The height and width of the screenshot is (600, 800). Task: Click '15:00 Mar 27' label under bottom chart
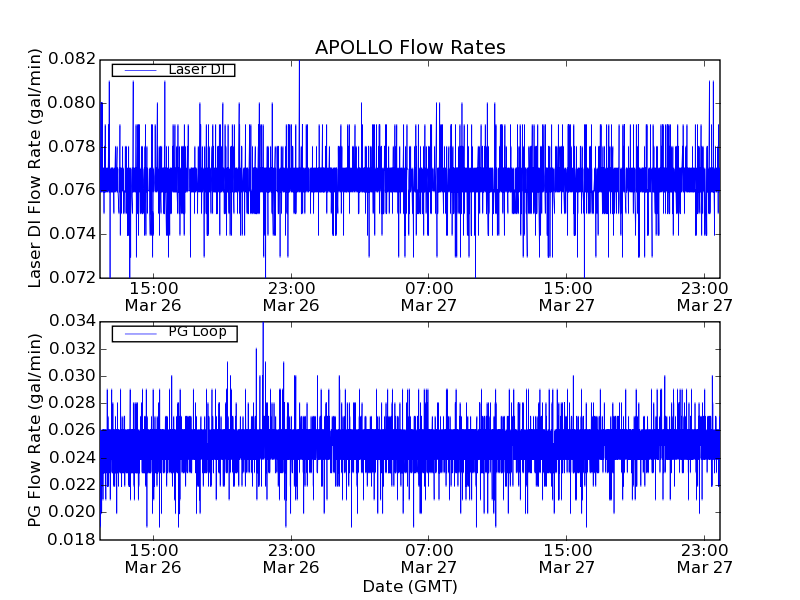pyautogui.click(x=567, y=559)
